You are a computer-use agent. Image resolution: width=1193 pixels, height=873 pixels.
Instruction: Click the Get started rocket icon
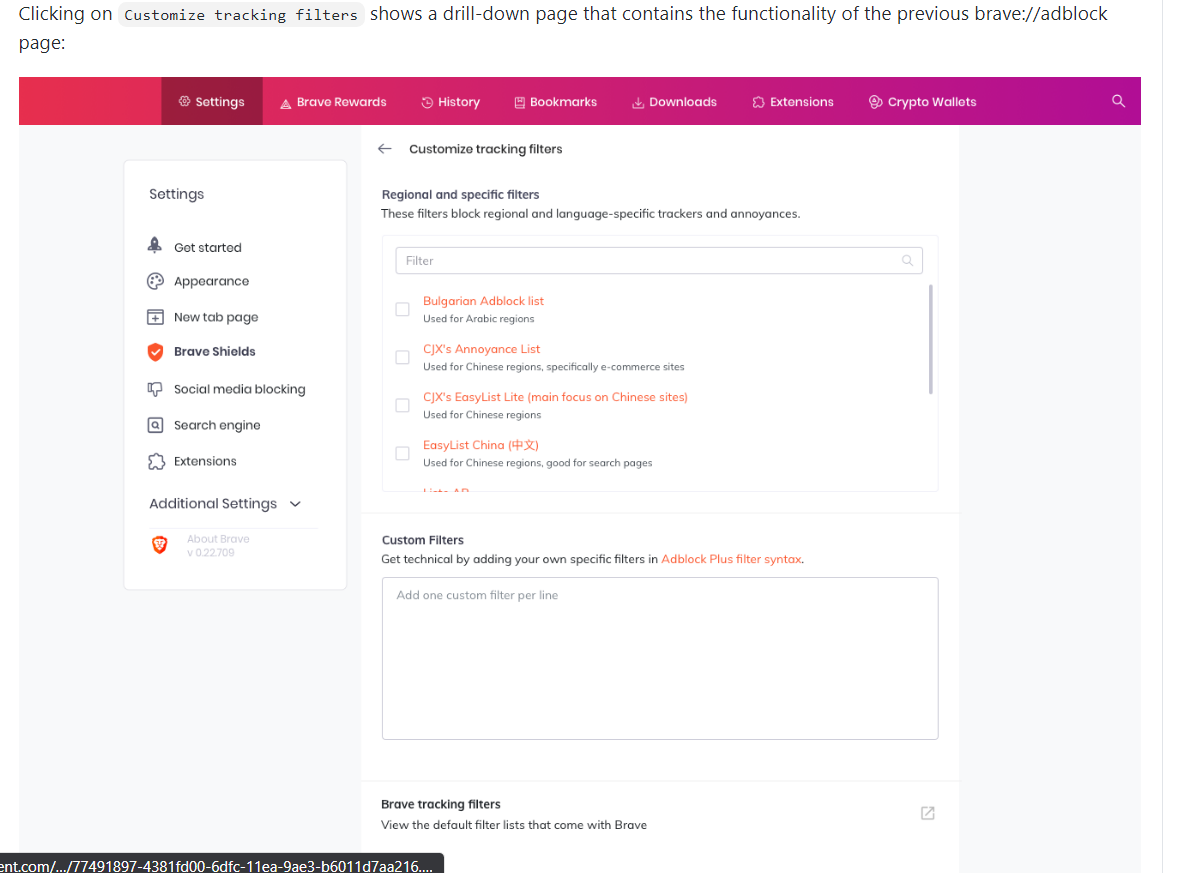coord(155,246)
